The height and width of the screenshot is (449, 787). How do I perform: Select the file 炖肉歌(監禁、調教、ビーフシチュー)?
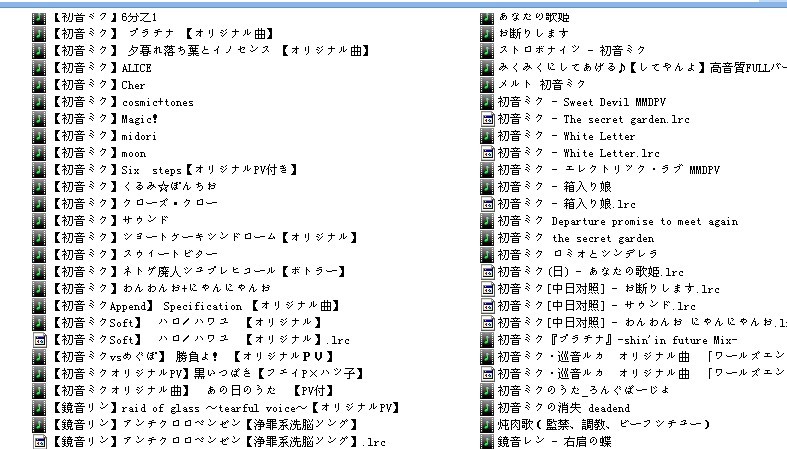click(604, 424)
